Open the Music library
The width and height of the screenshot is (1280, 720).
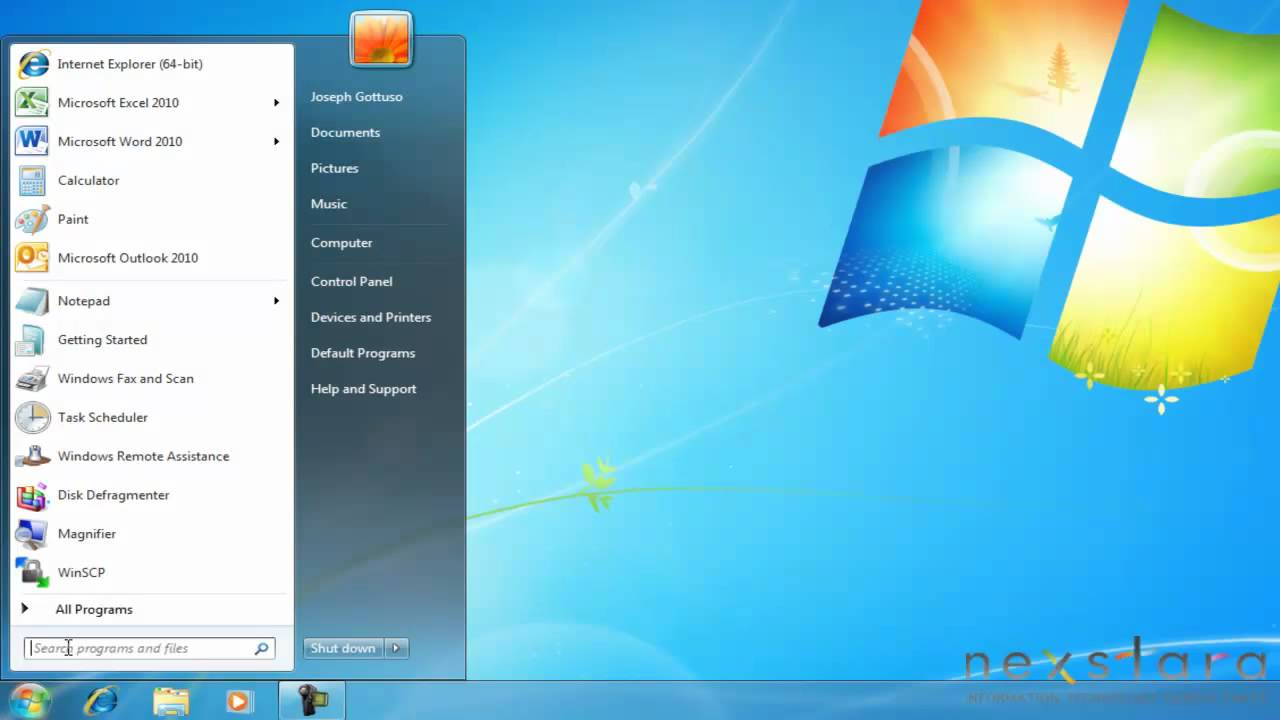(x=328, y=204)
